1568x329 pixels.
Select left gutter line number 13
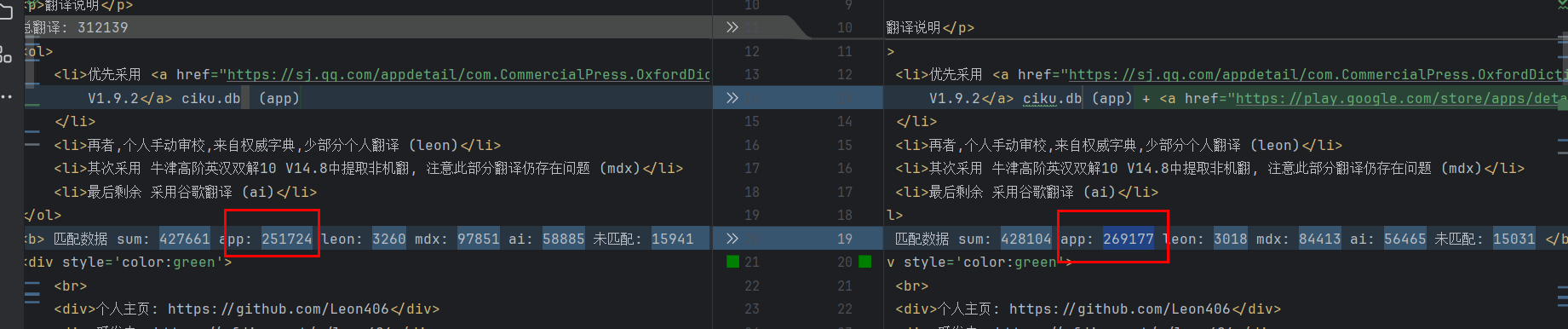(751, 75)
